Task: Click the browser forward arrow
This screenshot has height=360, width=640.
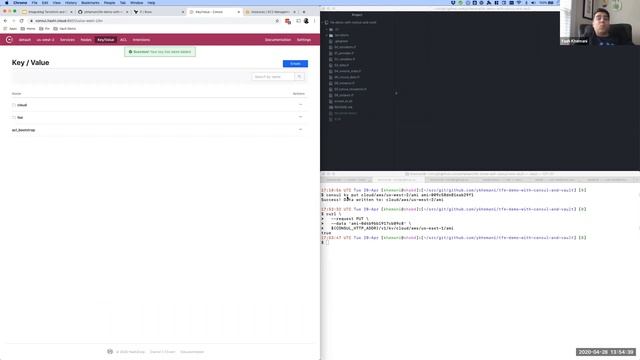Action: click(x=13, y=21)
